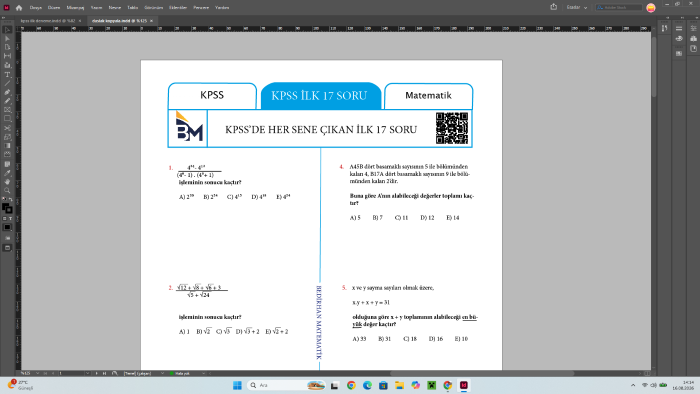700x394 pixels.
Task: Open the Nesne menu
Action: tap(115, 8)
